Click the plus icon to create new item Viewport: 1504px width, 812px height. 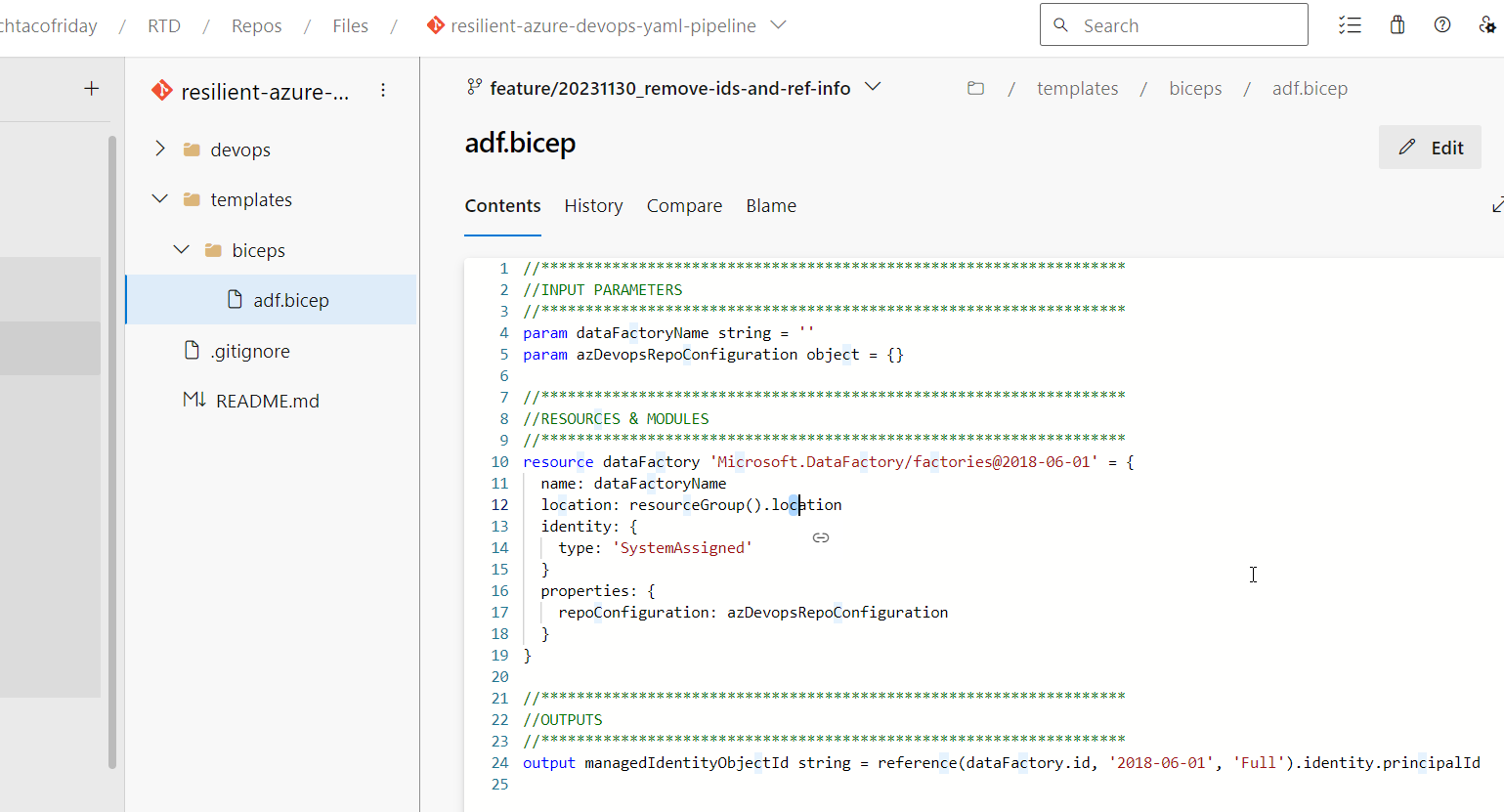(x=91, y=88)
